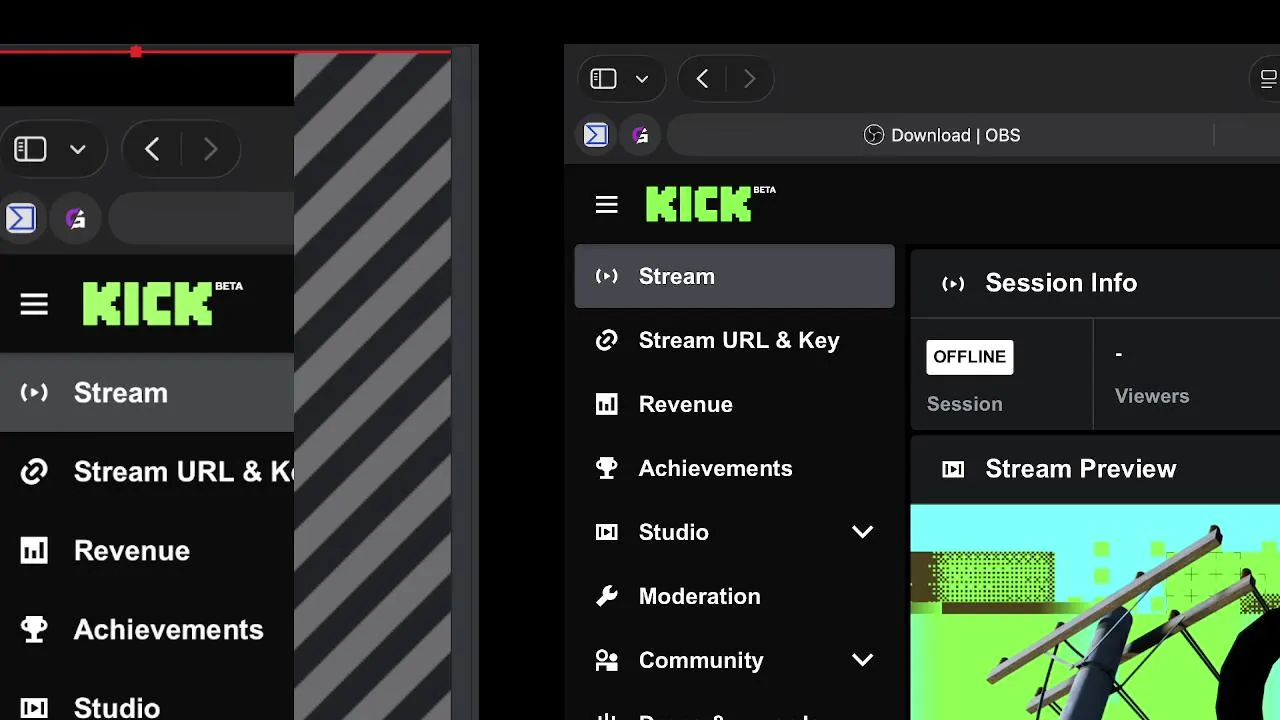
Task: Open Moderation in right sidebar
Action: (734, 596)
